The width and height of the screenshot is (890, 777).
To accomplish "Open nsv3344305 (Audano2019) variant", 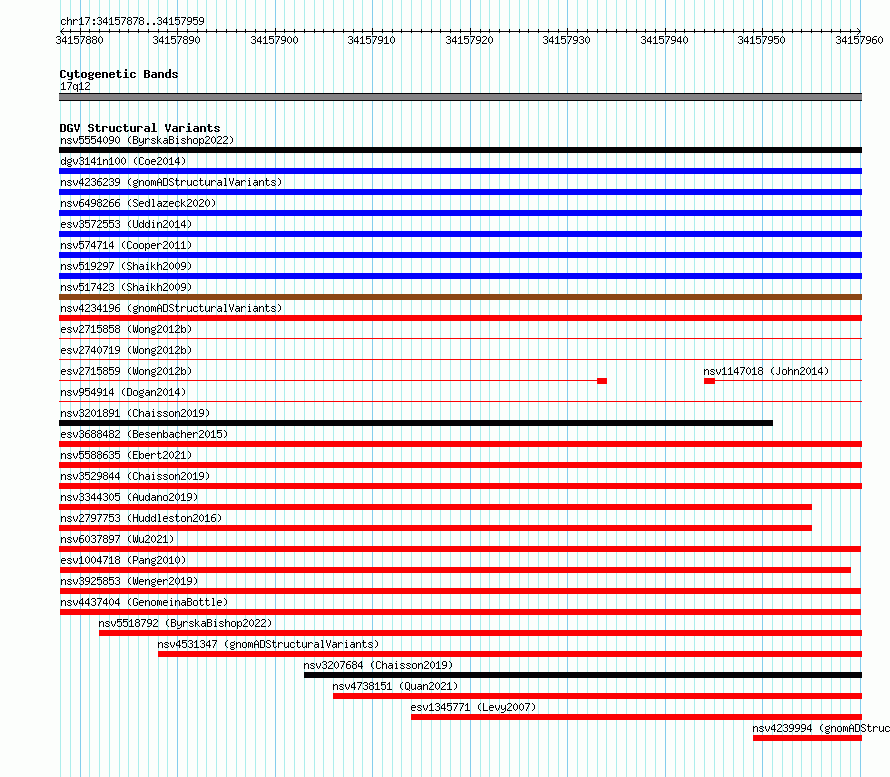I will pos(129,497).
